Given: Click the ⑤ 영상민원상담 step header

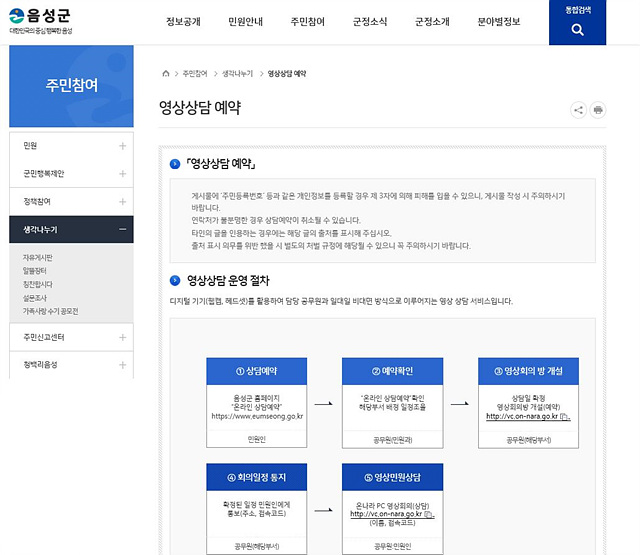Looking at the screenshot, I should pos(392,477).
